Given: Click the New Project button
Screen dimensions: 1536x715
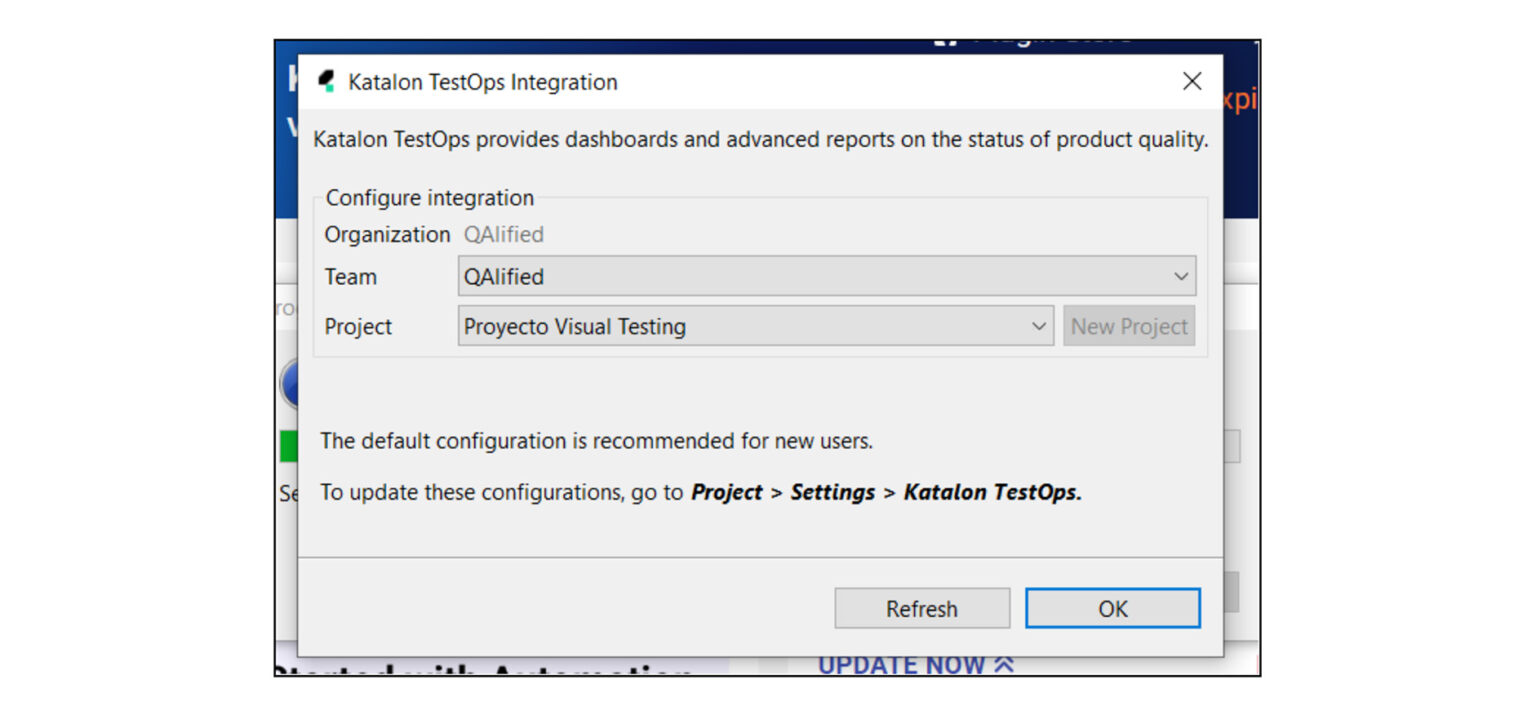Looking at the screenshot, I should (x=1129, y=326).
